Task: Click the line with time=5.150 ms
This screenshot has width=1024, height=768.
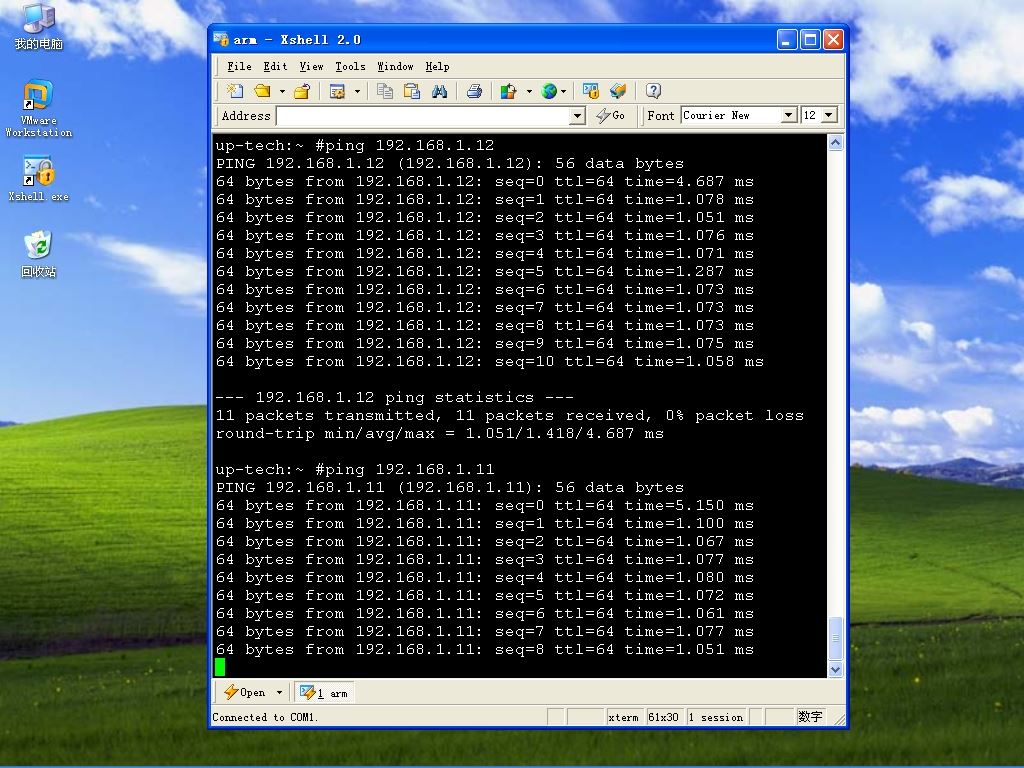Action: coord(485,505)
